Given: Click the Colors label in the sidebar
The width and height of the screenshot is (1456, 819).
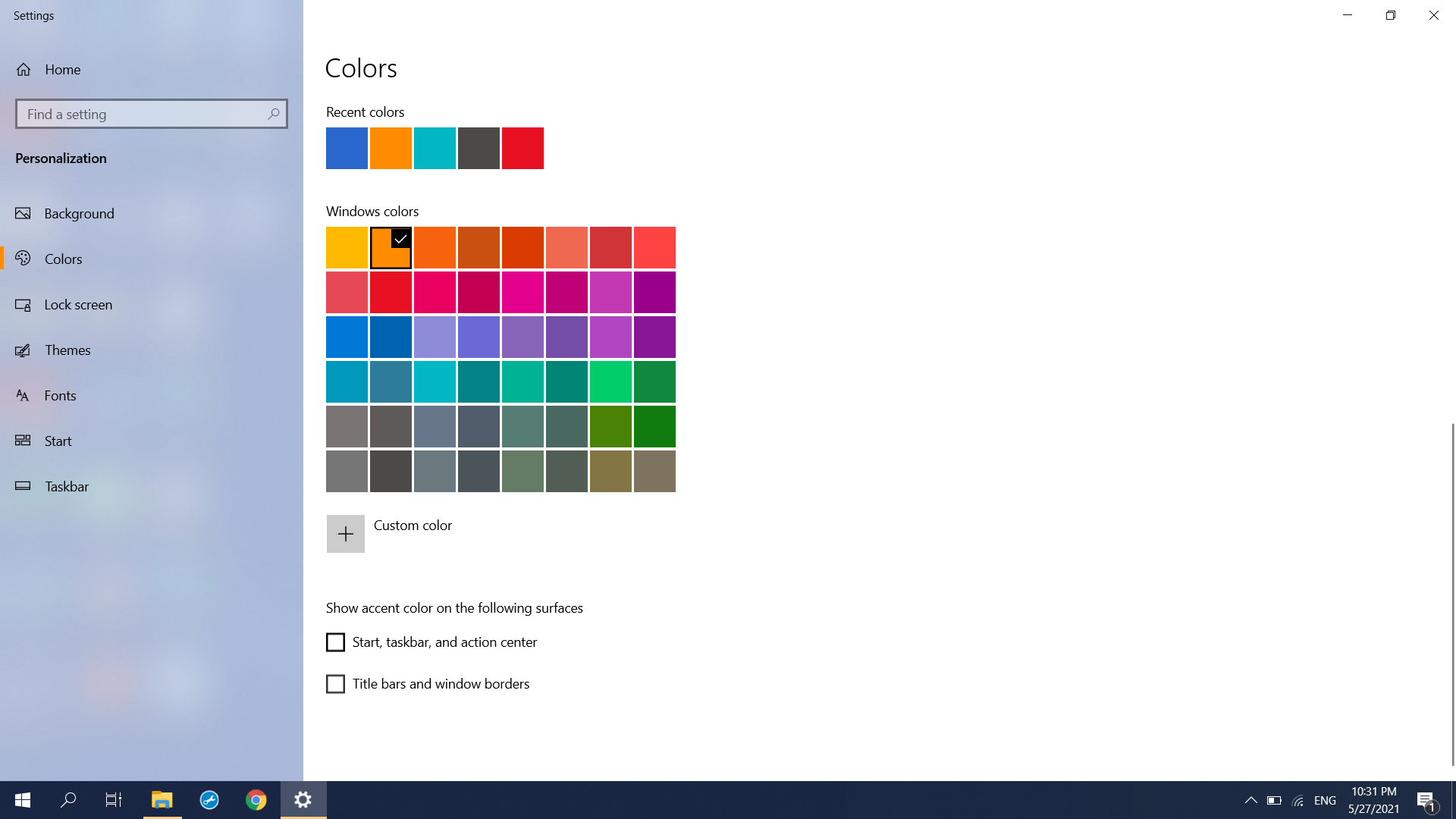Looking at the screenshot, I should (63, 259).
